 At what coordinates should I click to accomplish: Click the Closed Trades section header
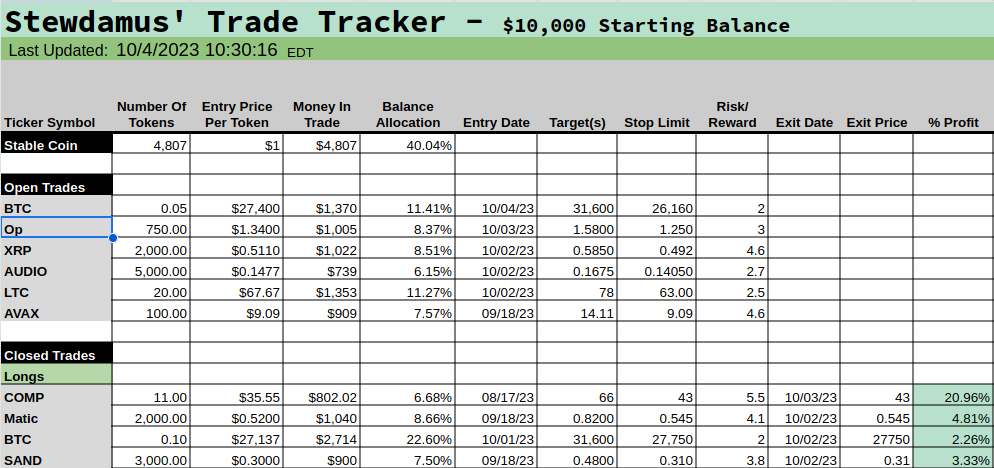tap(56, 355)
